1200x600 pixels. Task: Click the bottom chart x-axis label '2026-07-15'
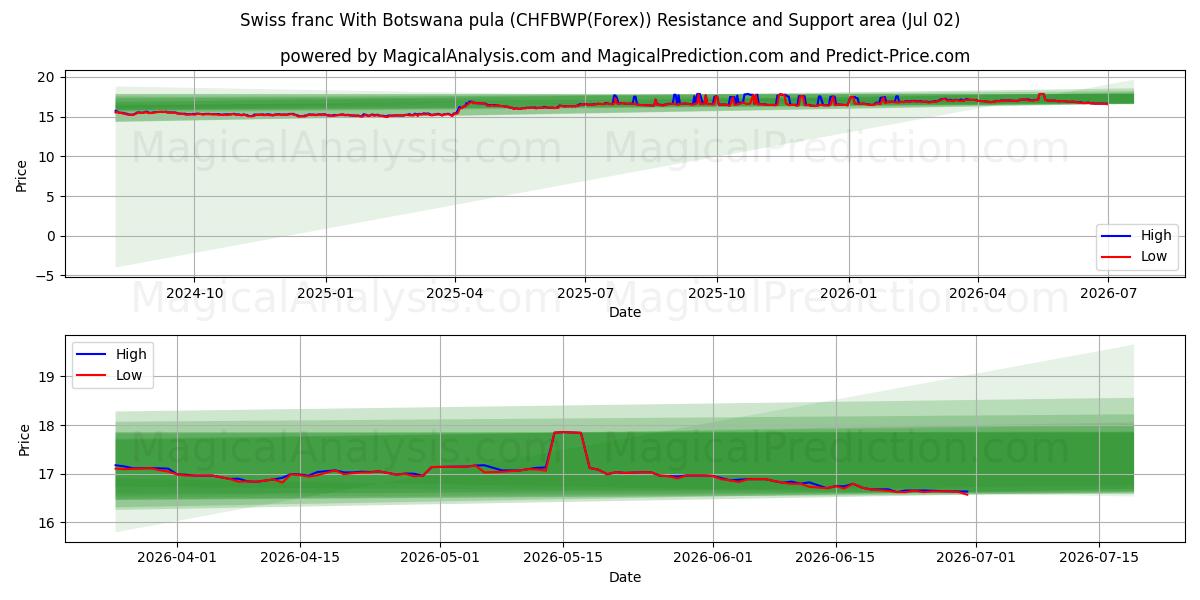tap(1099, 559)
